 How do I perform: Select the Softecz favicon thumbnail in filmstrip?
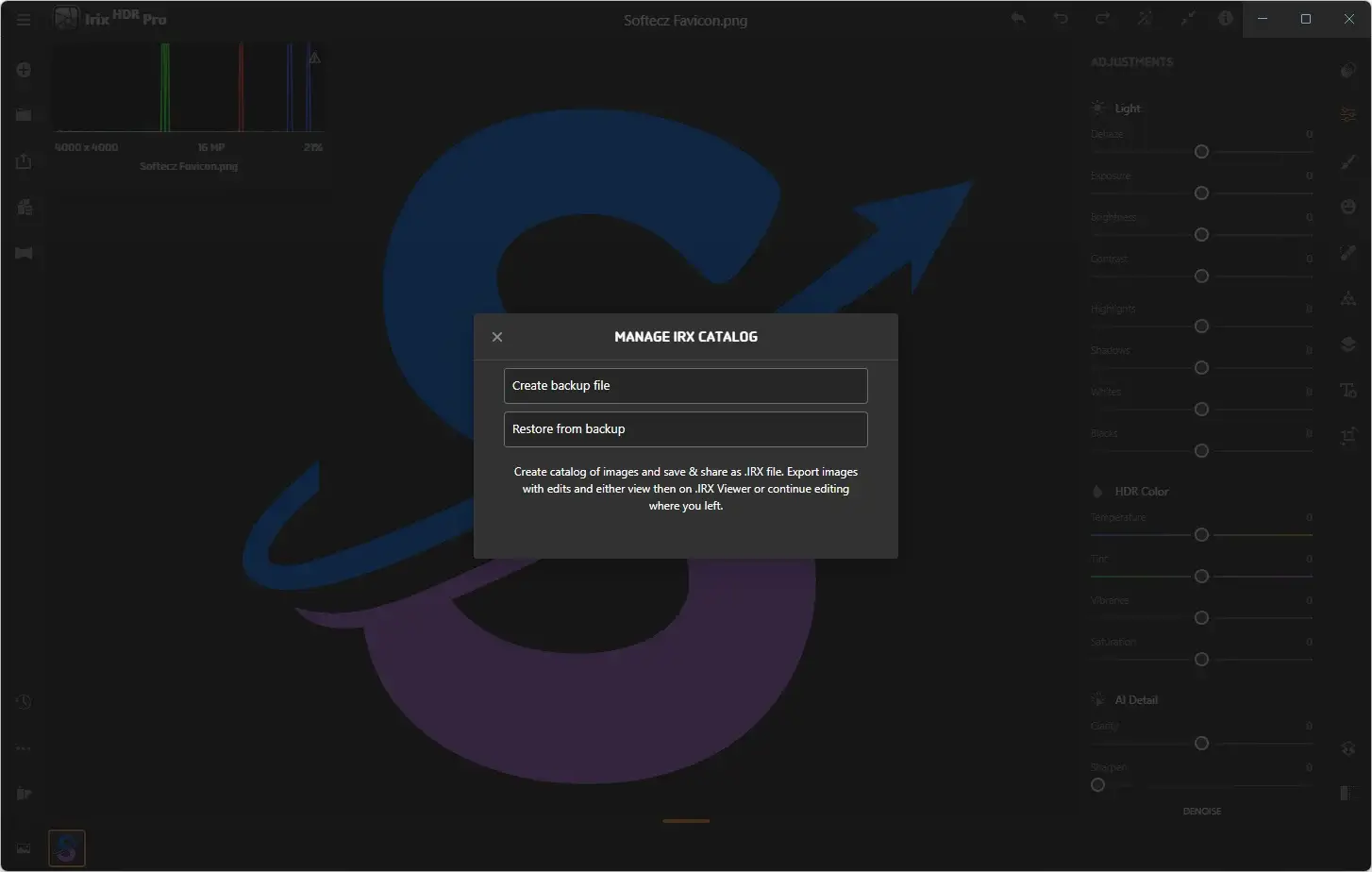coord(67,848)
